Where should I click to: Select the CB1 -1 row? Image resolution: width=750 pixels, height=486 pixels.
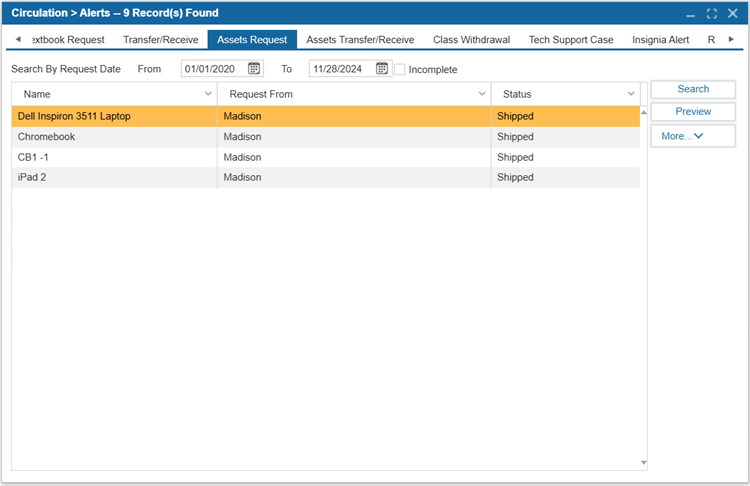tap(326, 157)
